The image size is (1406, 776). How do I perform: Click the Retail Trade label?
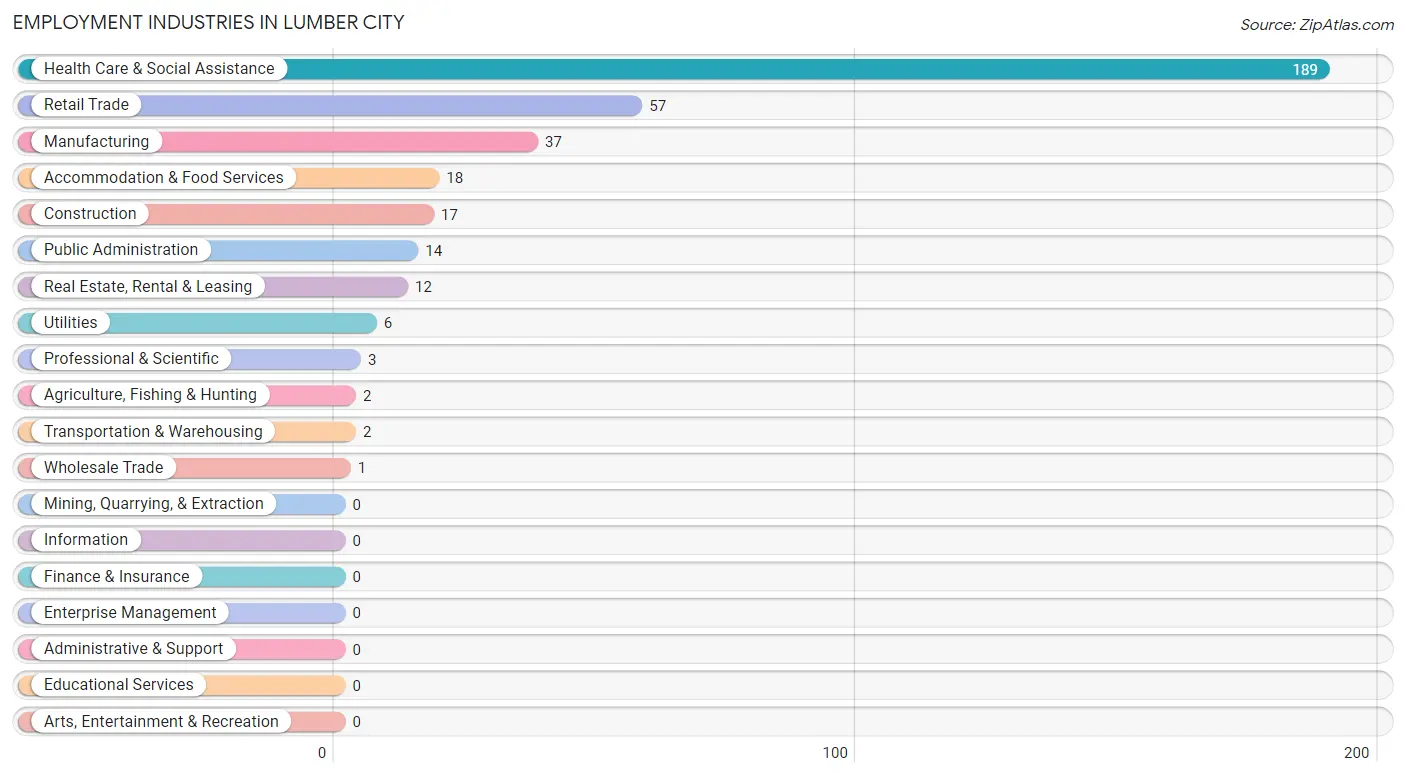(86, 105)
